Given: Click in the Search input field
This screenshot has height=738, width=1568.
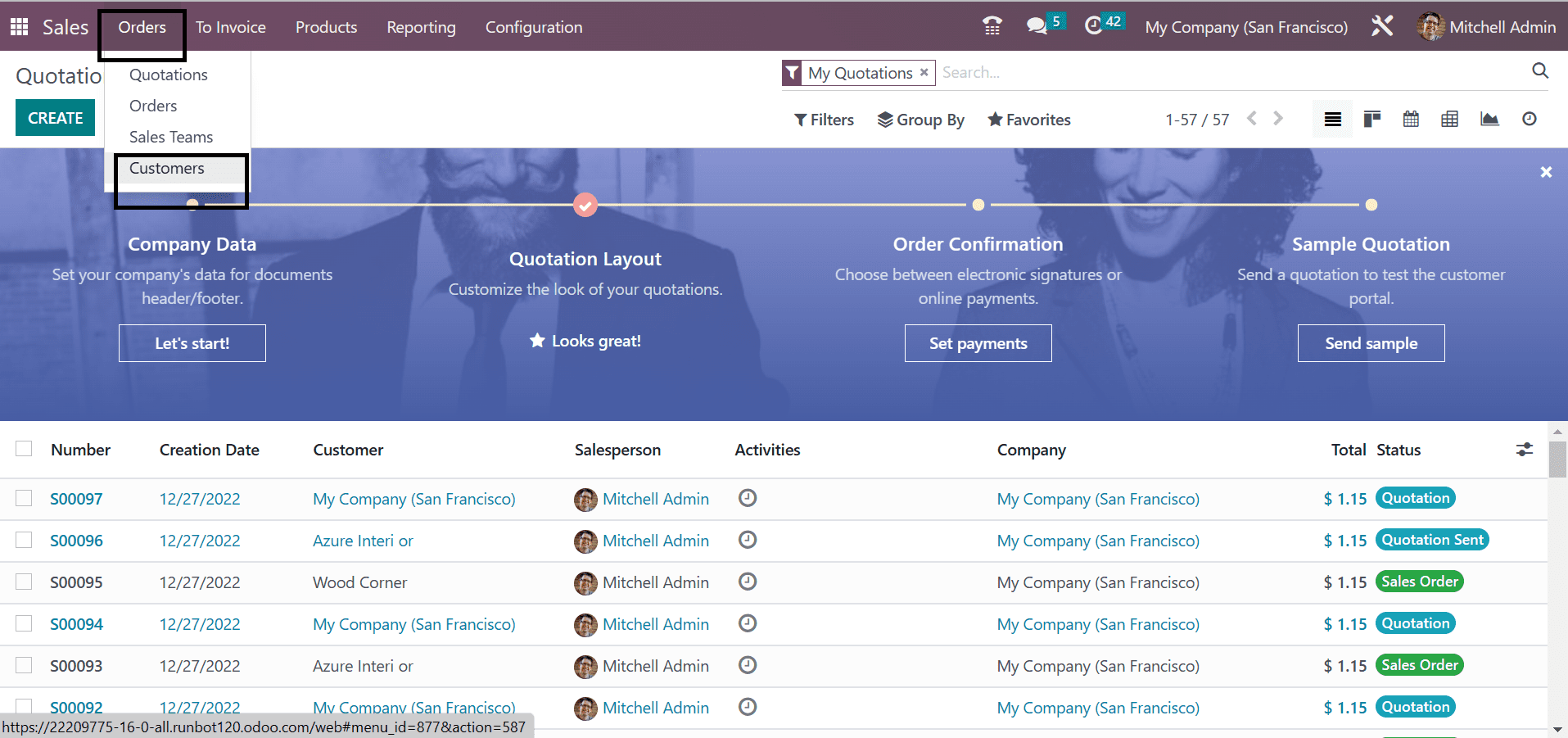Looking at the screenshot, I should tap(1232, 72).
